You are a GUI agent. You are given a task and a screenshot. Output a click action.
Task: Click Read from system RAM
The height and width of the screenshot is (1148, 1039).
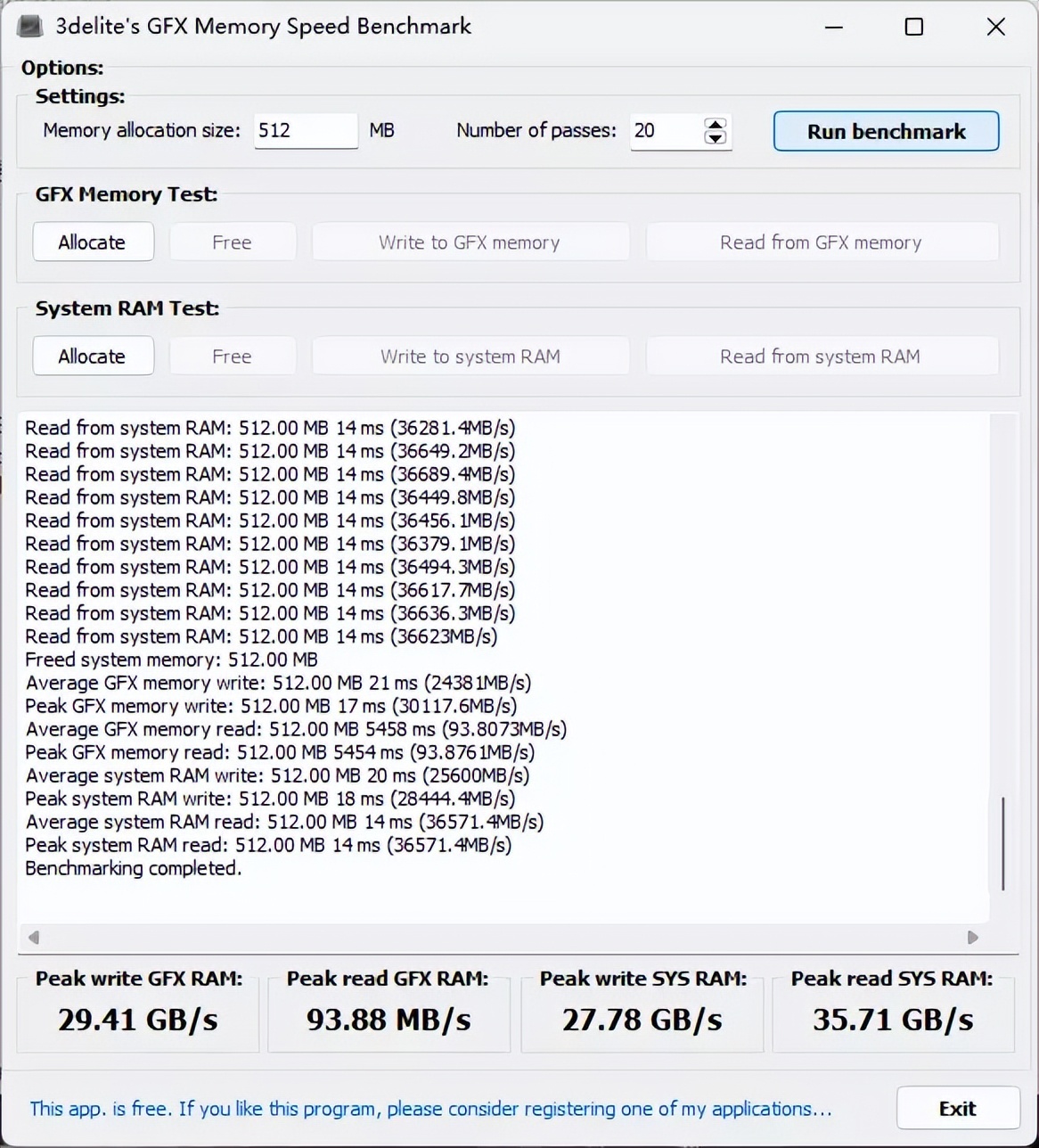click(x=820, y=356)
